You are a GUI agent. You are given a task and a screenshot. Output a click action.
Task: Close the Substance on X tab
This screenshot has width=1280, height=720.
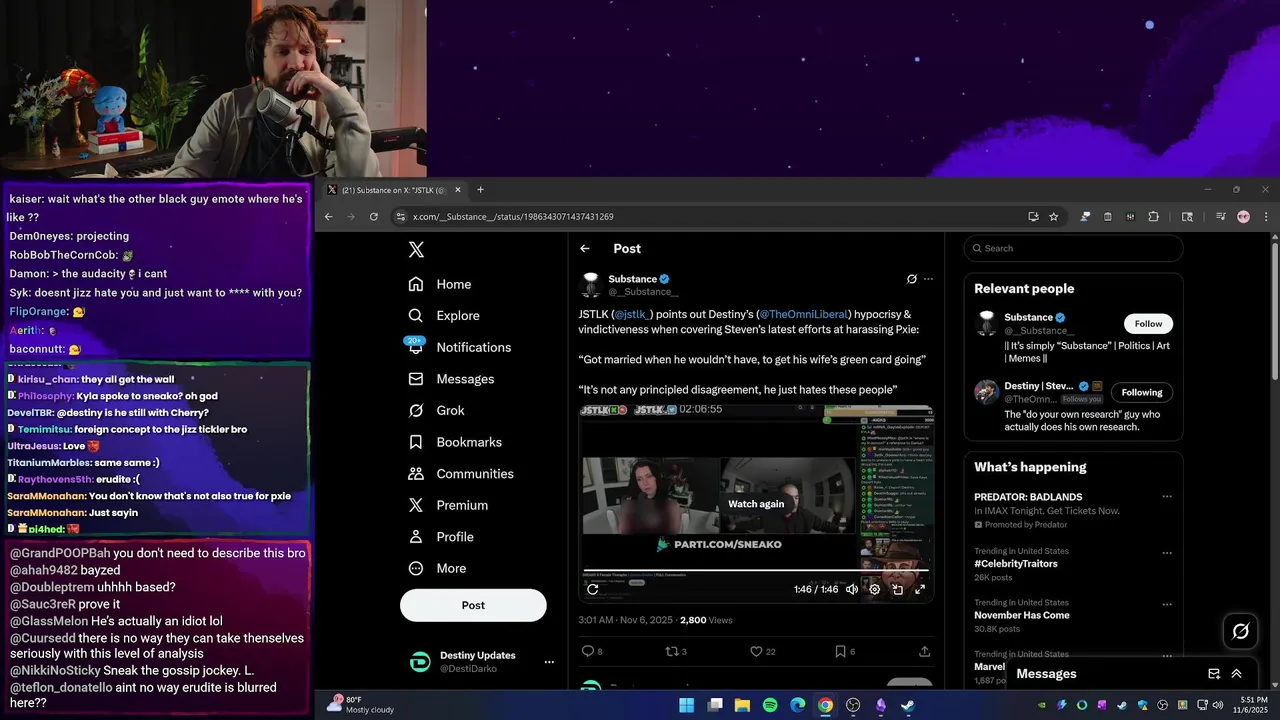[458, 190]
